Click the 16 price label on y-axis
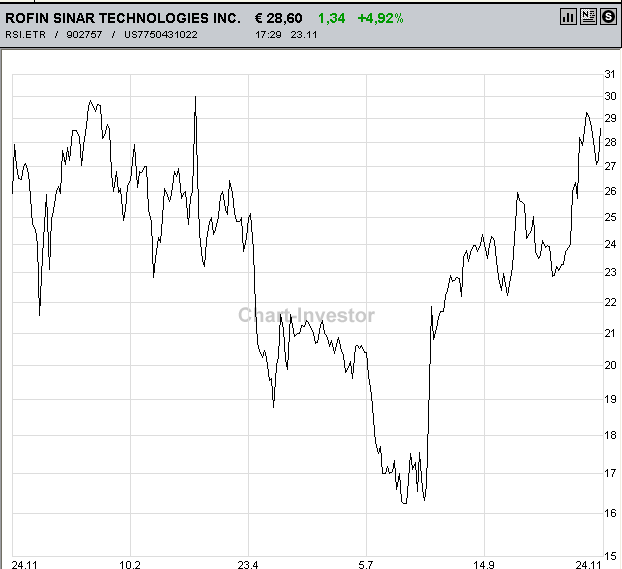 coord(610,513)
